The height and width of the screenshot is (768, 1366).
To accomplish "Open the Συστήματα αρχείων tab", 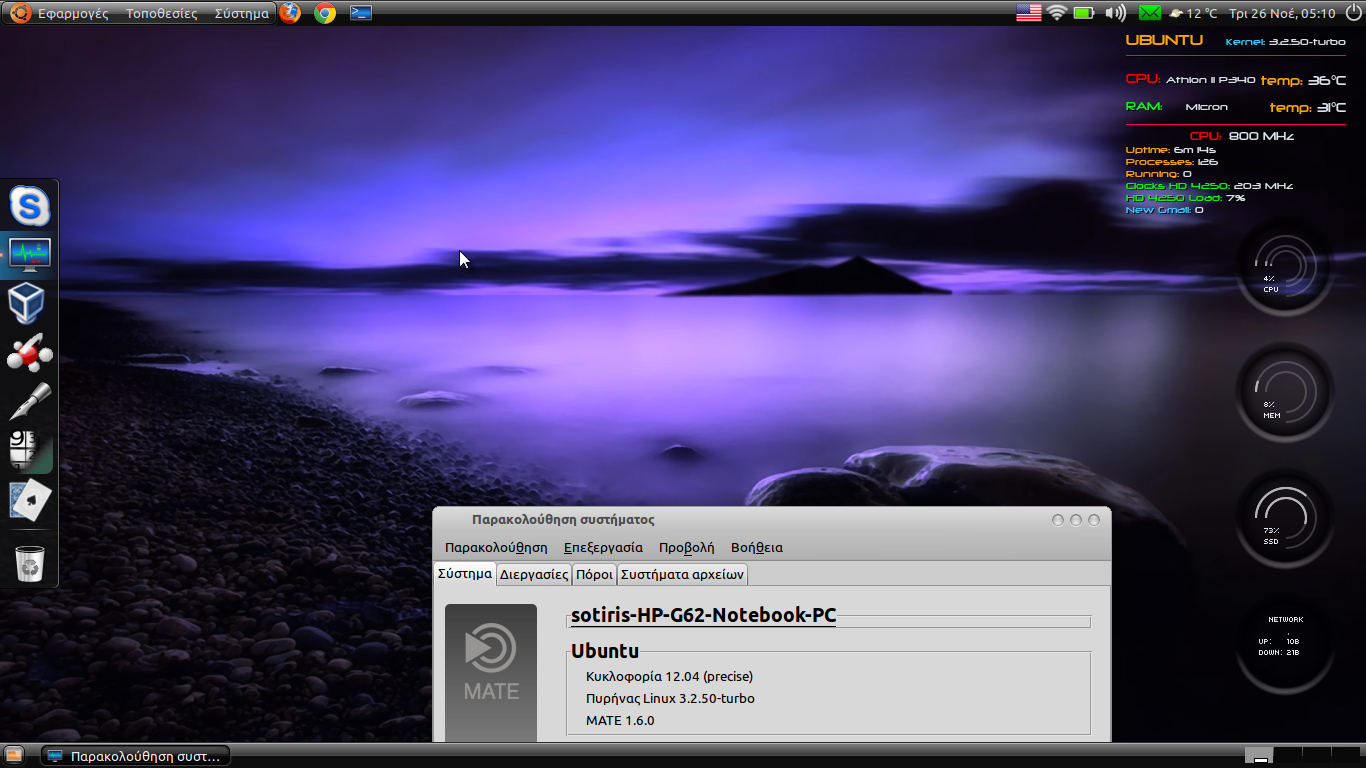I will pos(682,574).
